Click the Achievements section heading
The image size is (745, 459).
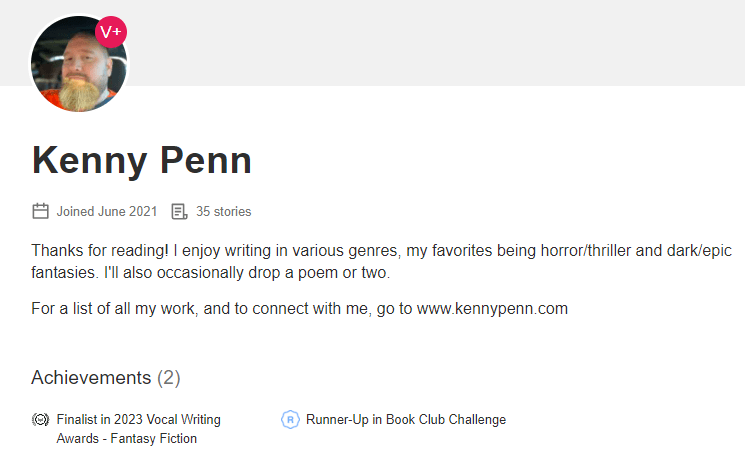point(91,377)
